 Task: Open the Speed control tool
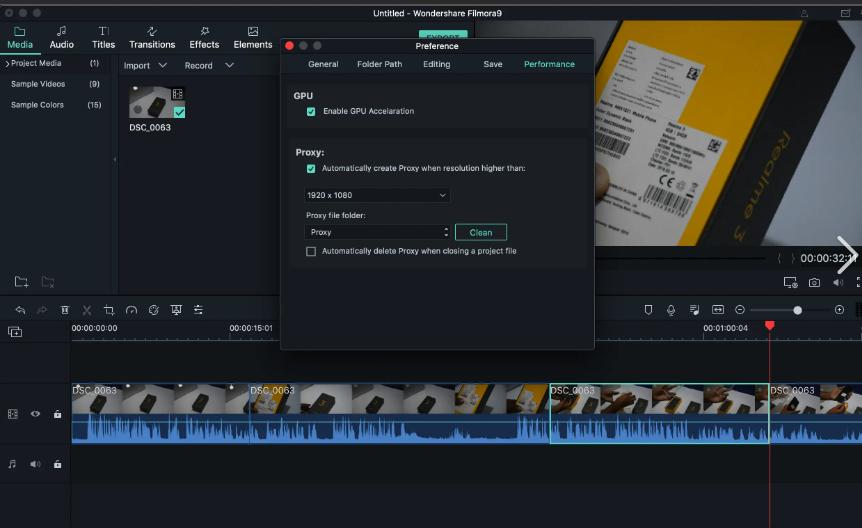[131, 310]
